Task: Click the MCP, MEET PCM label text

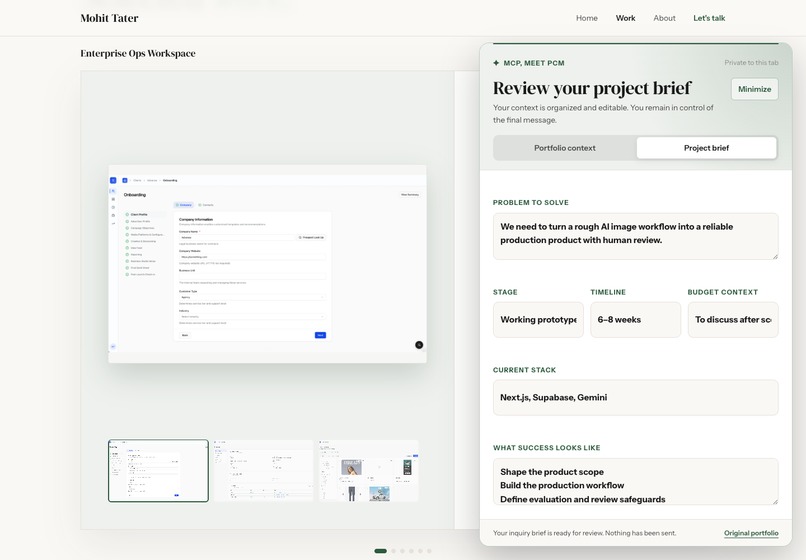Action: click(x=534, y=63)
